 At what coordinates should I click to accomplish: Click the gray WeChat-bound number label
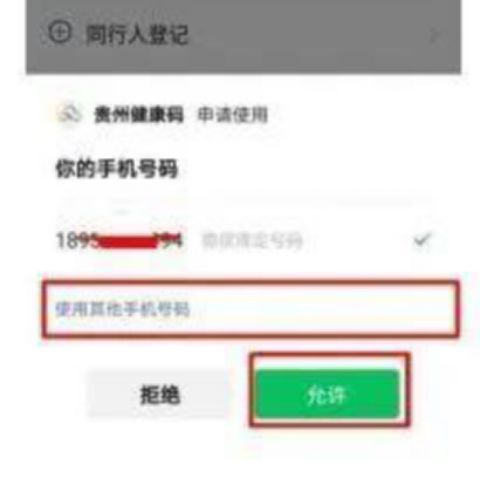pyautogui.click(x=252, y=240)
